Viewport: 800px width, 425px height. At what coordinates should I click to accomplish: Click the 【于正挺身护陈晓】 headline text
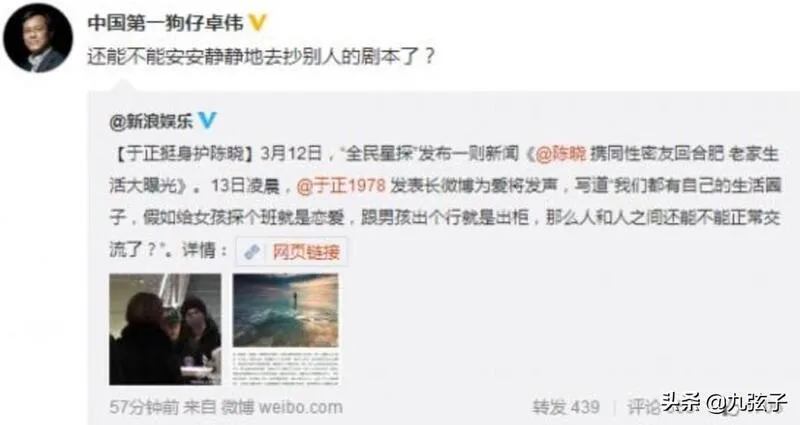182,154
